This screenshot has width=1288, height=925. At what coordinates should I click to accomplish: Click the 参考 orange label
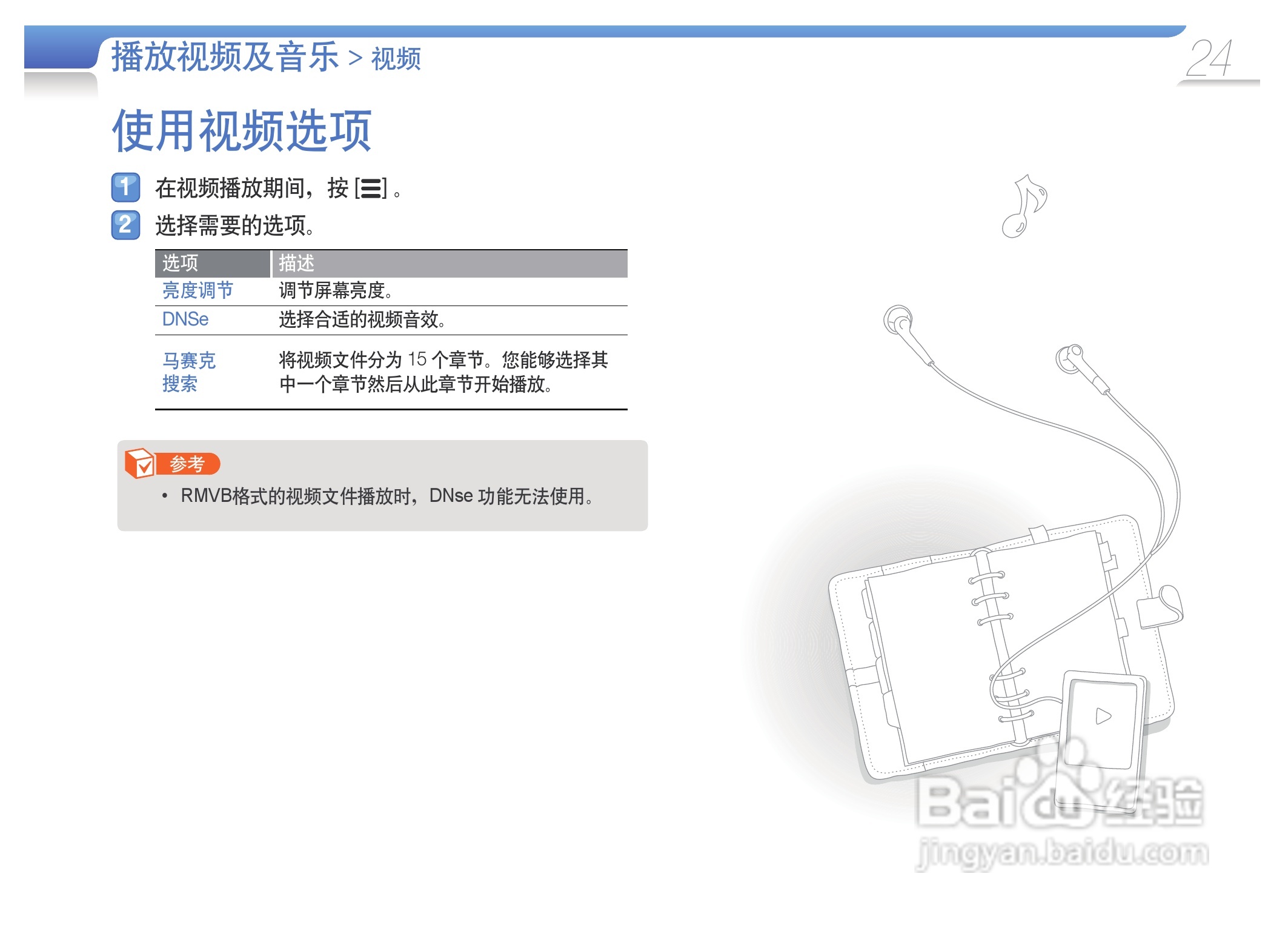point(187,464)
